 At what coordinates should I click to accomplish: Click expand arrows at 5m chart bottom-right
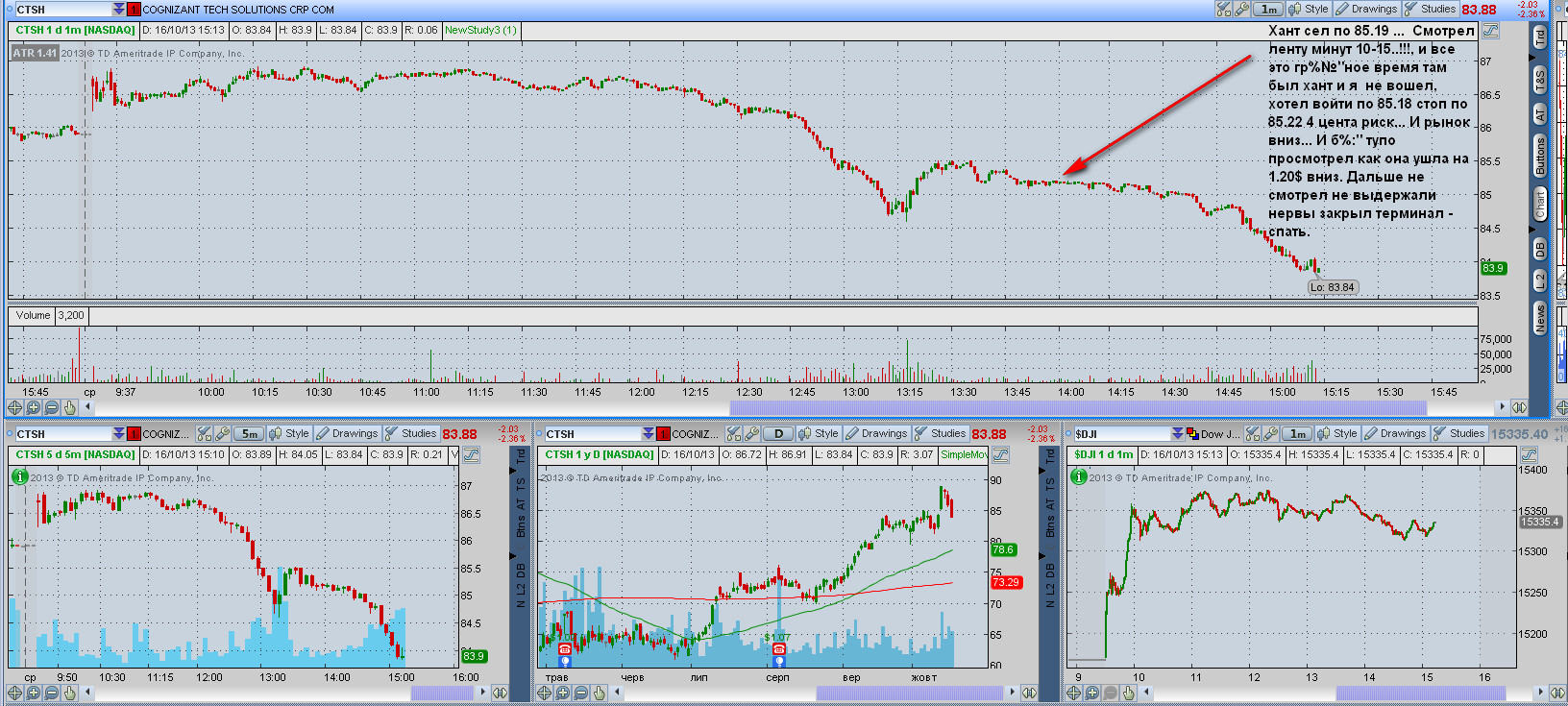click(x=500, y=693)
